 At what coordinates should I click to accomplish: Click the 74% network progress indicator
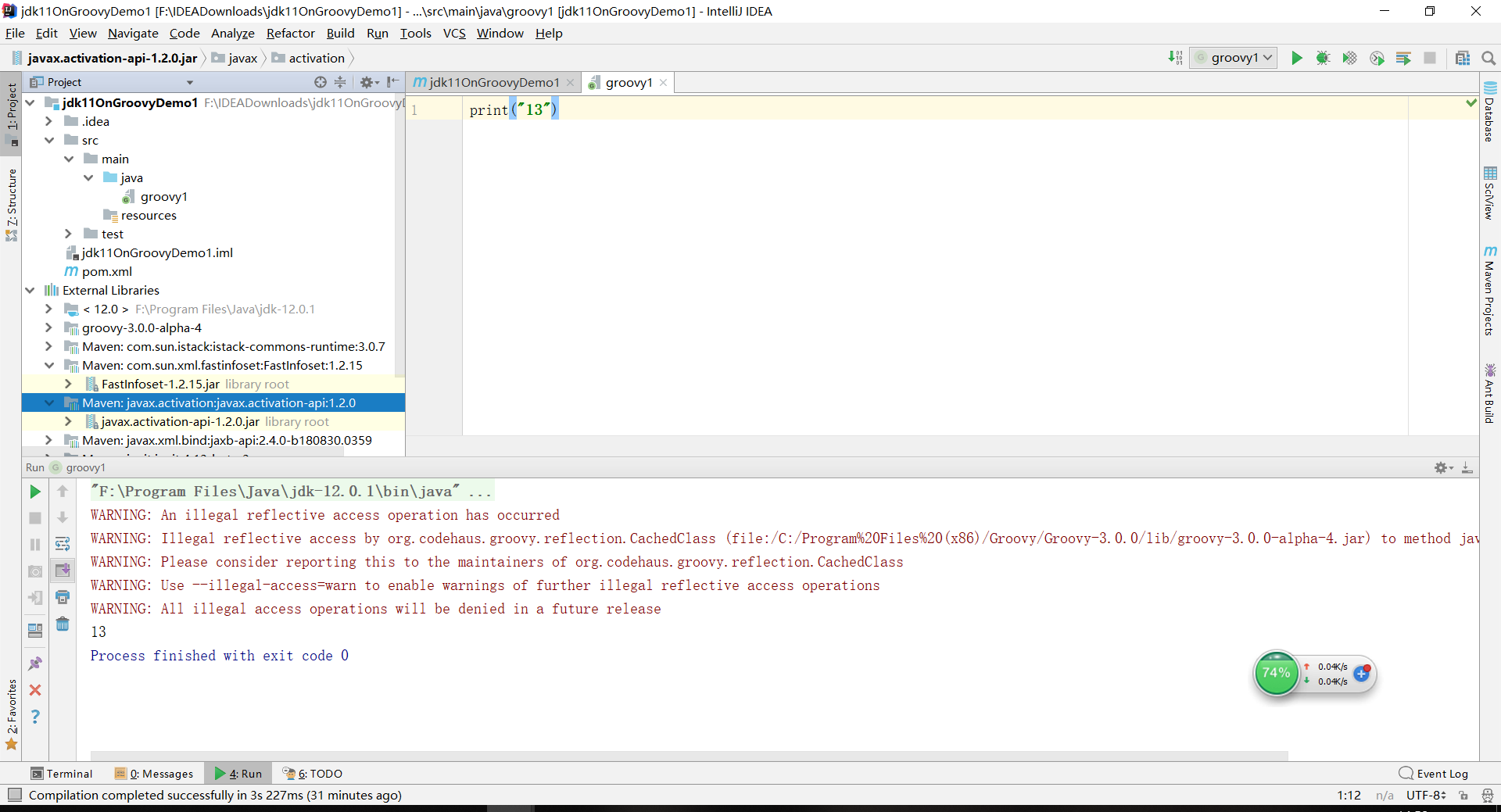tap(1277, 674)
